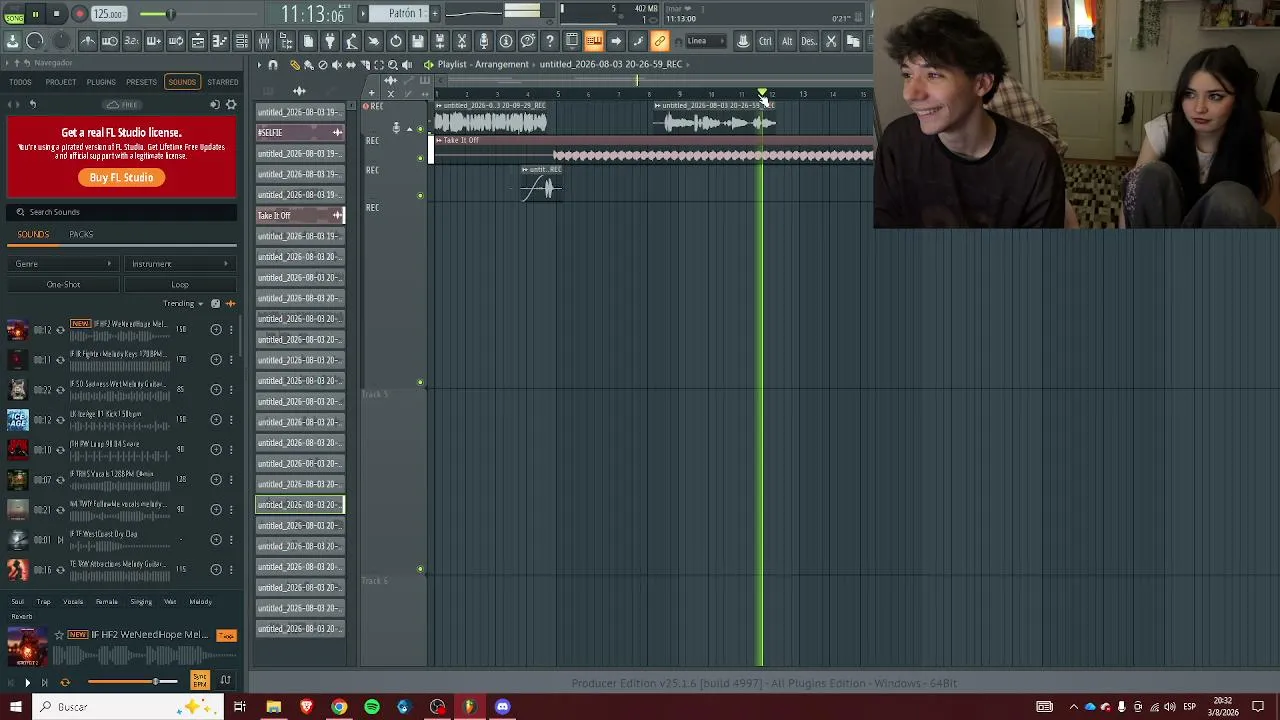Select the Loop filter button
This screenshot has width=1280, height=720.
coord(180,285)
